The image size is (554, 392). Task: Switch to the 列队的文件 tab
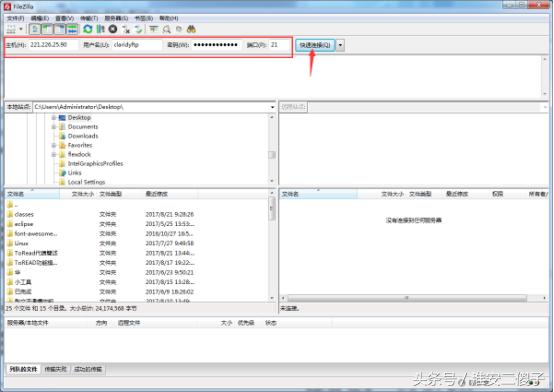pos(23,369)
